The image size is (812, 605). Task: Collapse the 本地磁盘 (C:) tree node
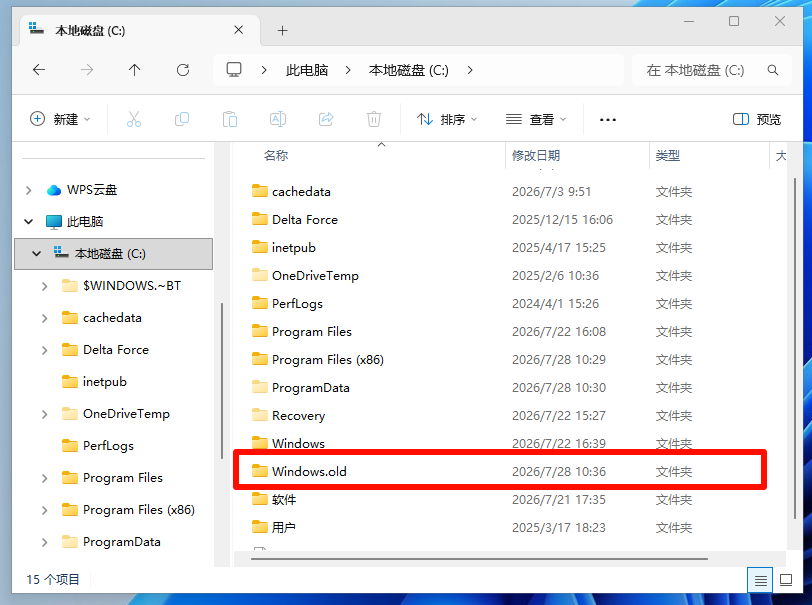coord(36,253)
